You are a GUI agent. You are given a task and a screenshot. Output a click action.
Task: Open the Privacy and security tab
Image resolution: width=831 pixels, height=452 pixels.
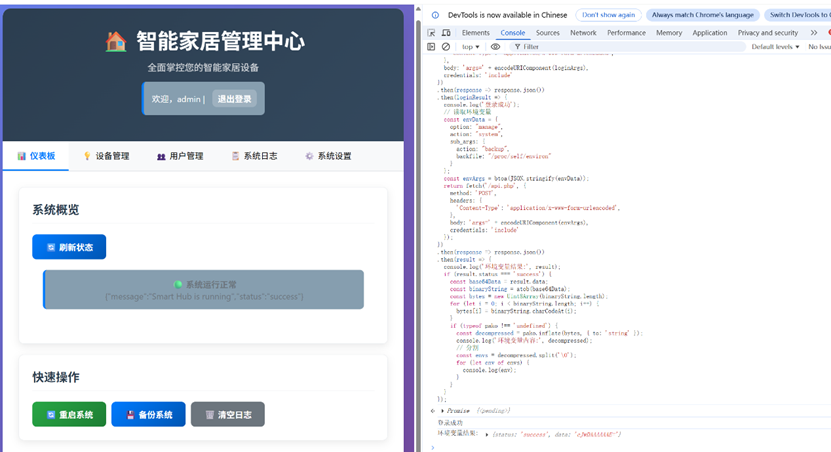(767, 33)
